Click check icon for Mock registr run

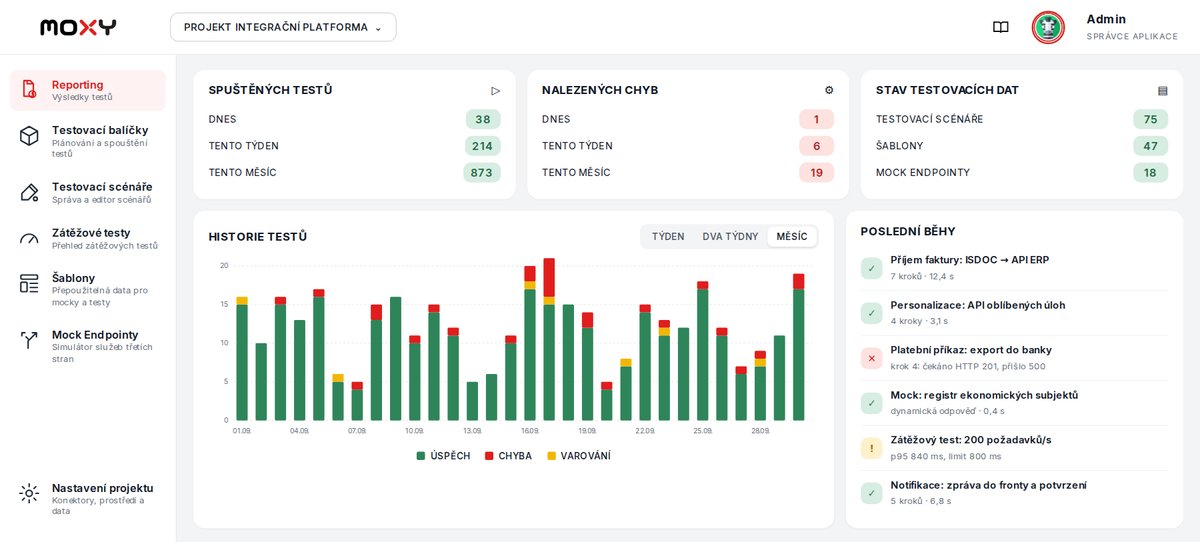tap(871, 403)
